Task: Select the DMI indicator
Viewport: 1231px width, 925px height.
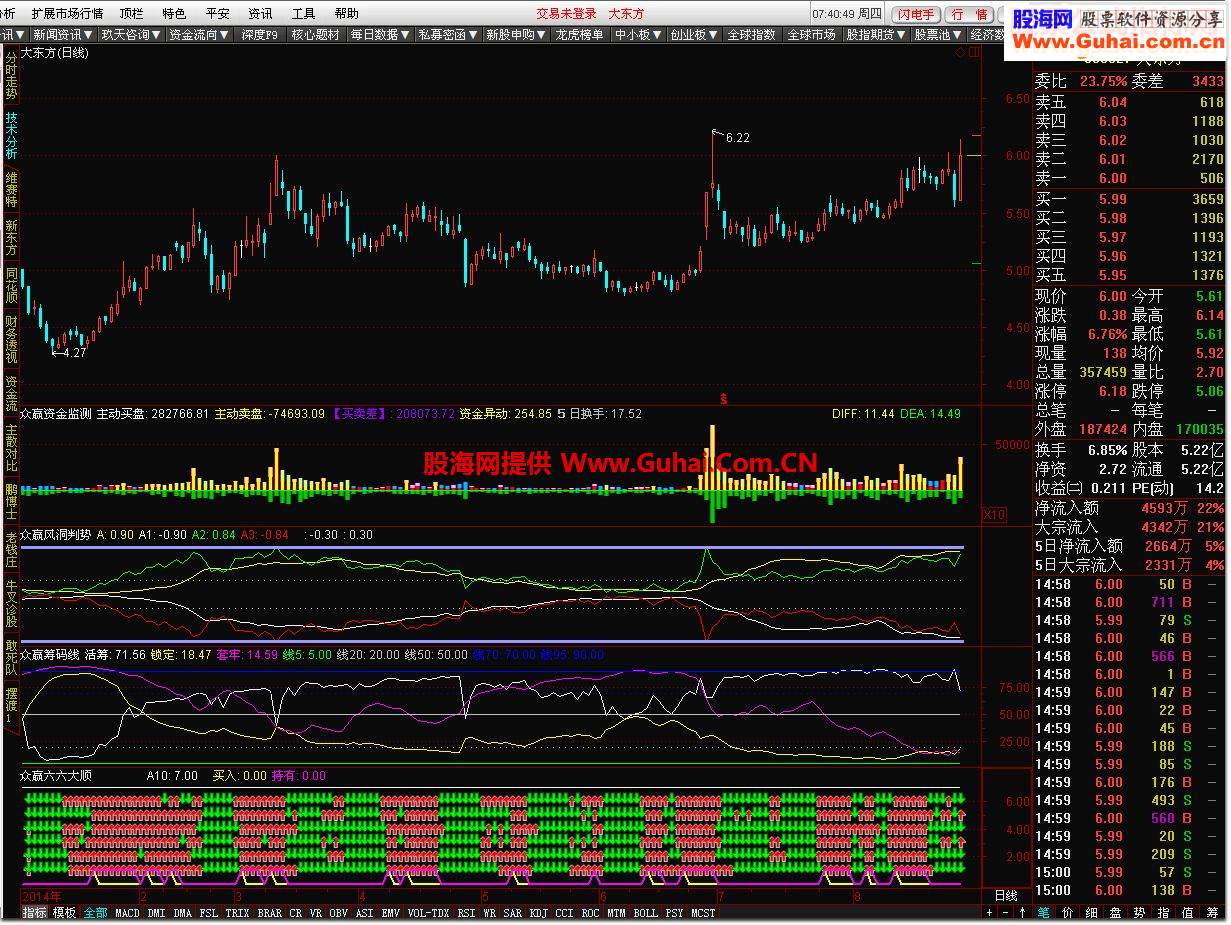Action: pyautogui.click(x=156, y=913)
